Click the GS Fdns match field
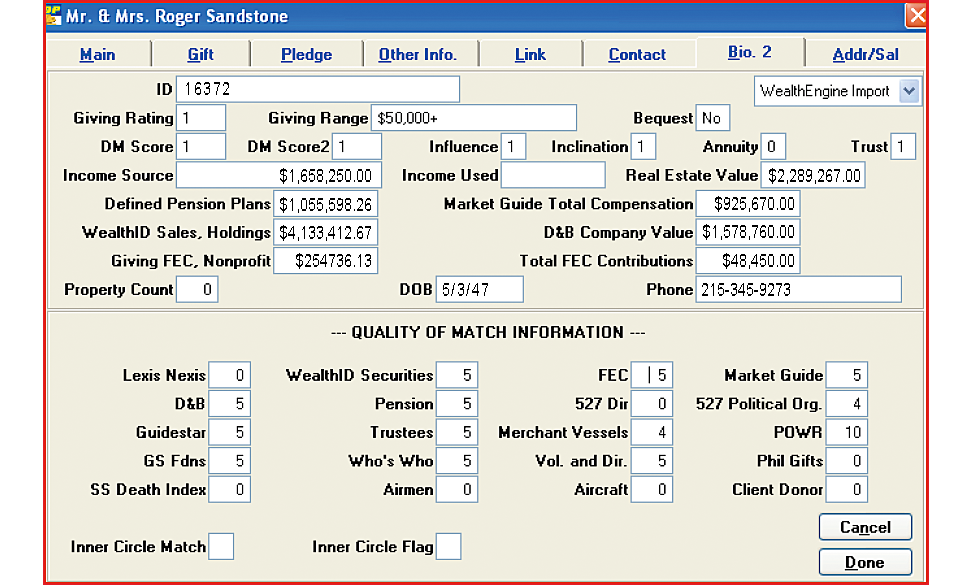This screenshot has height=585, width=970. [230, 461]
